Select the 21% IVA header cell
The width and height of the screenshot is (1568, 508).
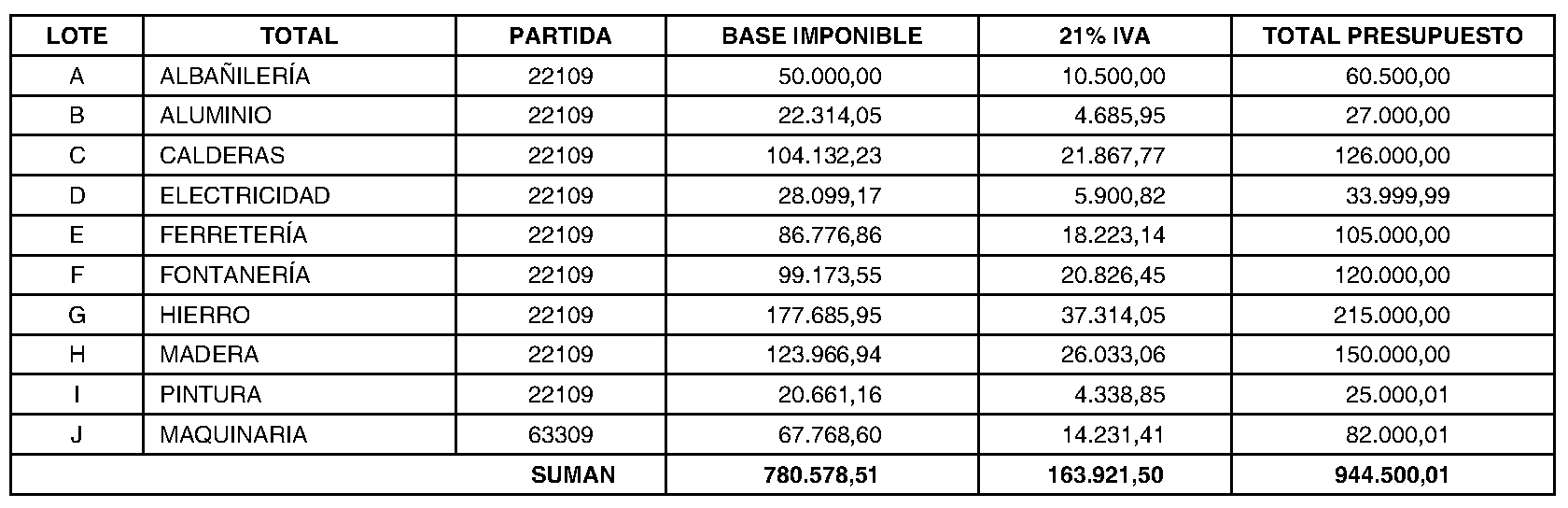pos(1105,36)
